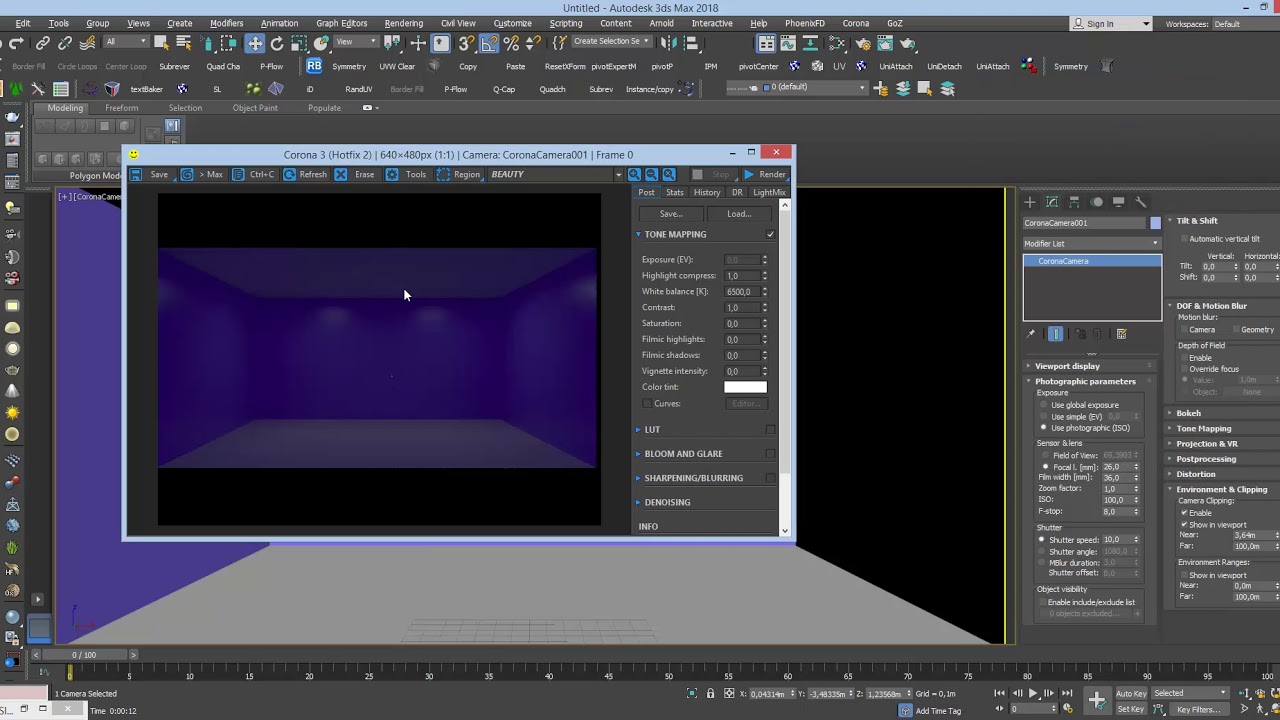Open the Display panel tab icon

point(1118,202)
